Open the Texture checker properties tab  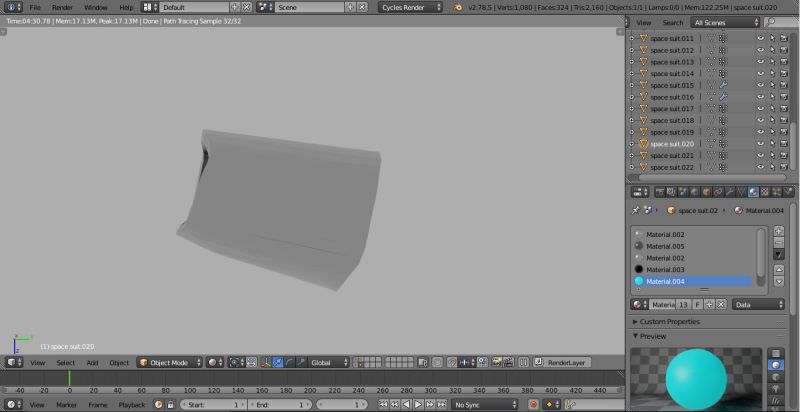click(765, 192)
